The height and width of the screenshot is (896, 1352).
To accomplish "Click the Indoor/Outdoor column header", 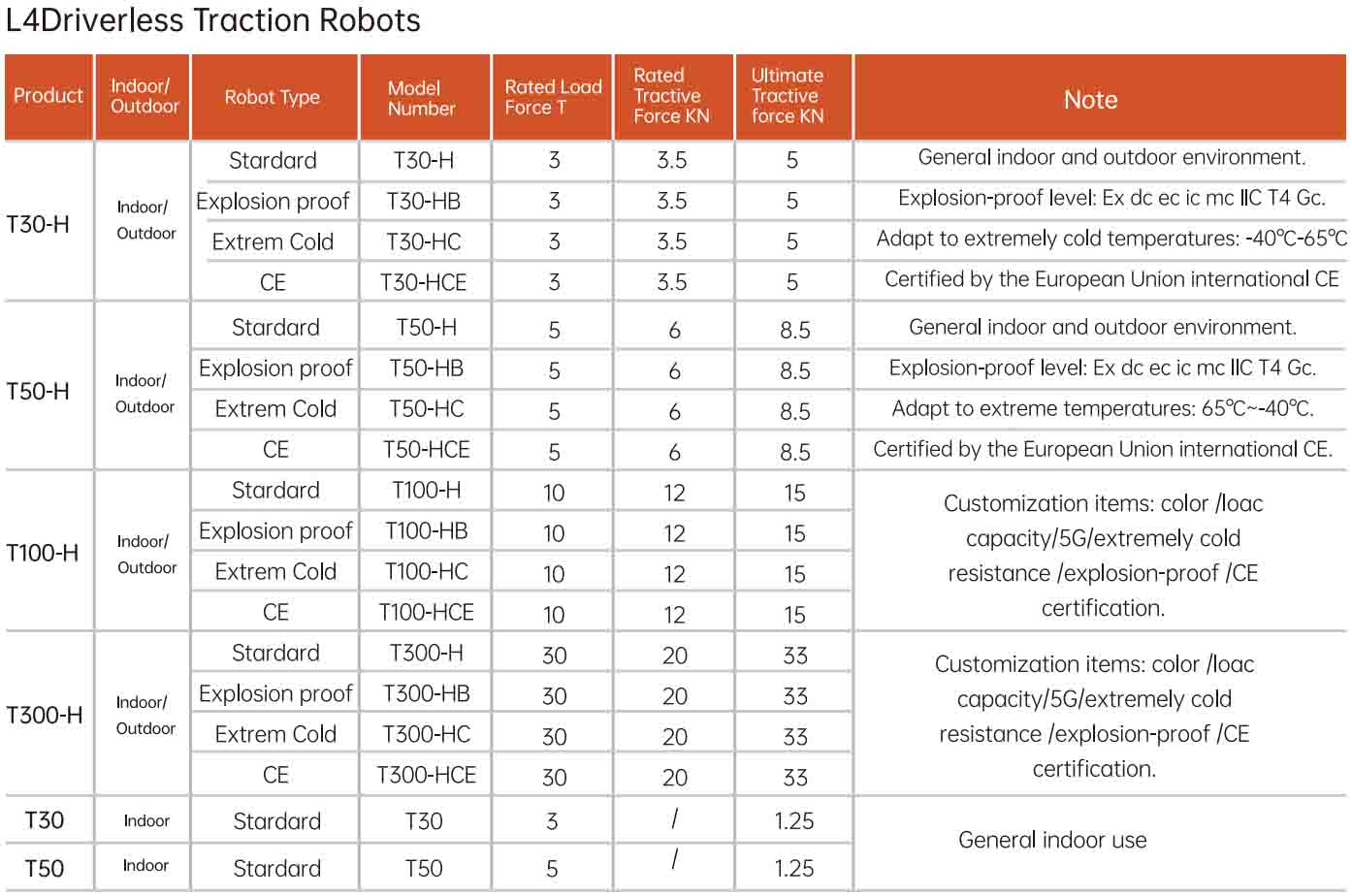I will click(x=145, y=96).
